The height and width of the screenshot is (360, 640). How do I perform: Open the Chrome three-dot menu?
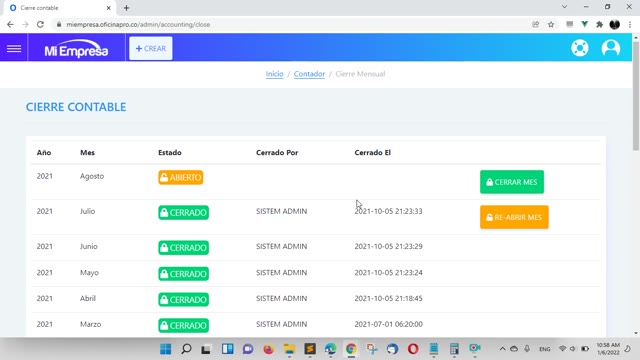(x=630, y=24)
